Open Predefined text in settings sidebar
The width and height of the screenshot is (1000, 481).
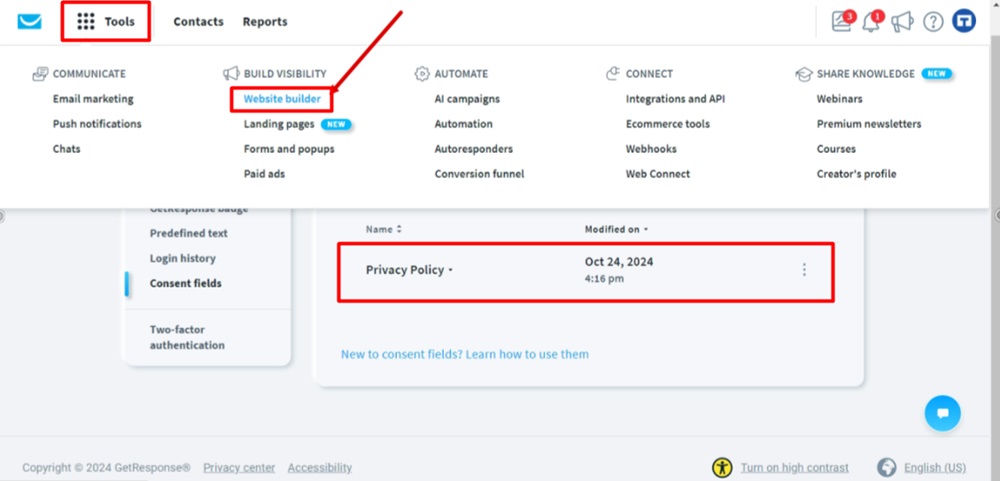[x=189, y=233]
